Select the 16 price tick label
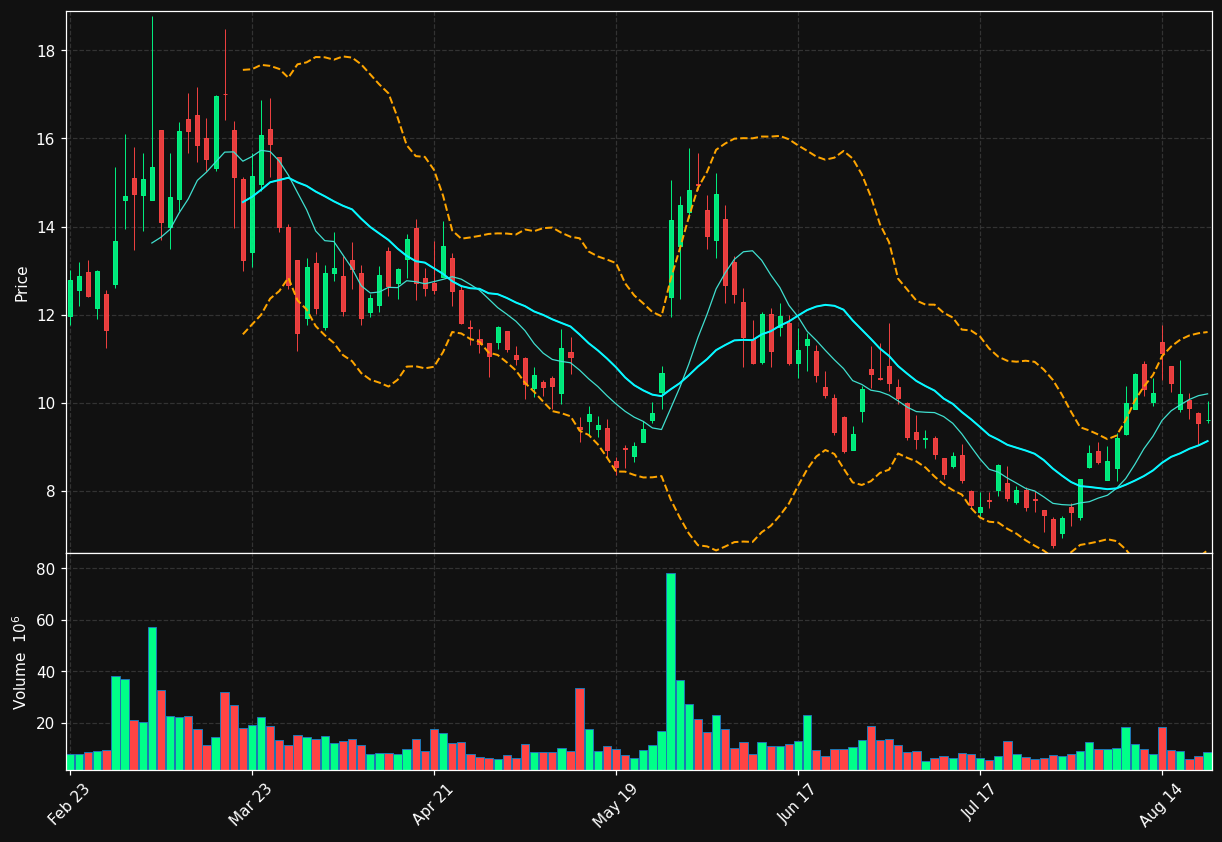The image size is (1222, 842). (48, 139)
